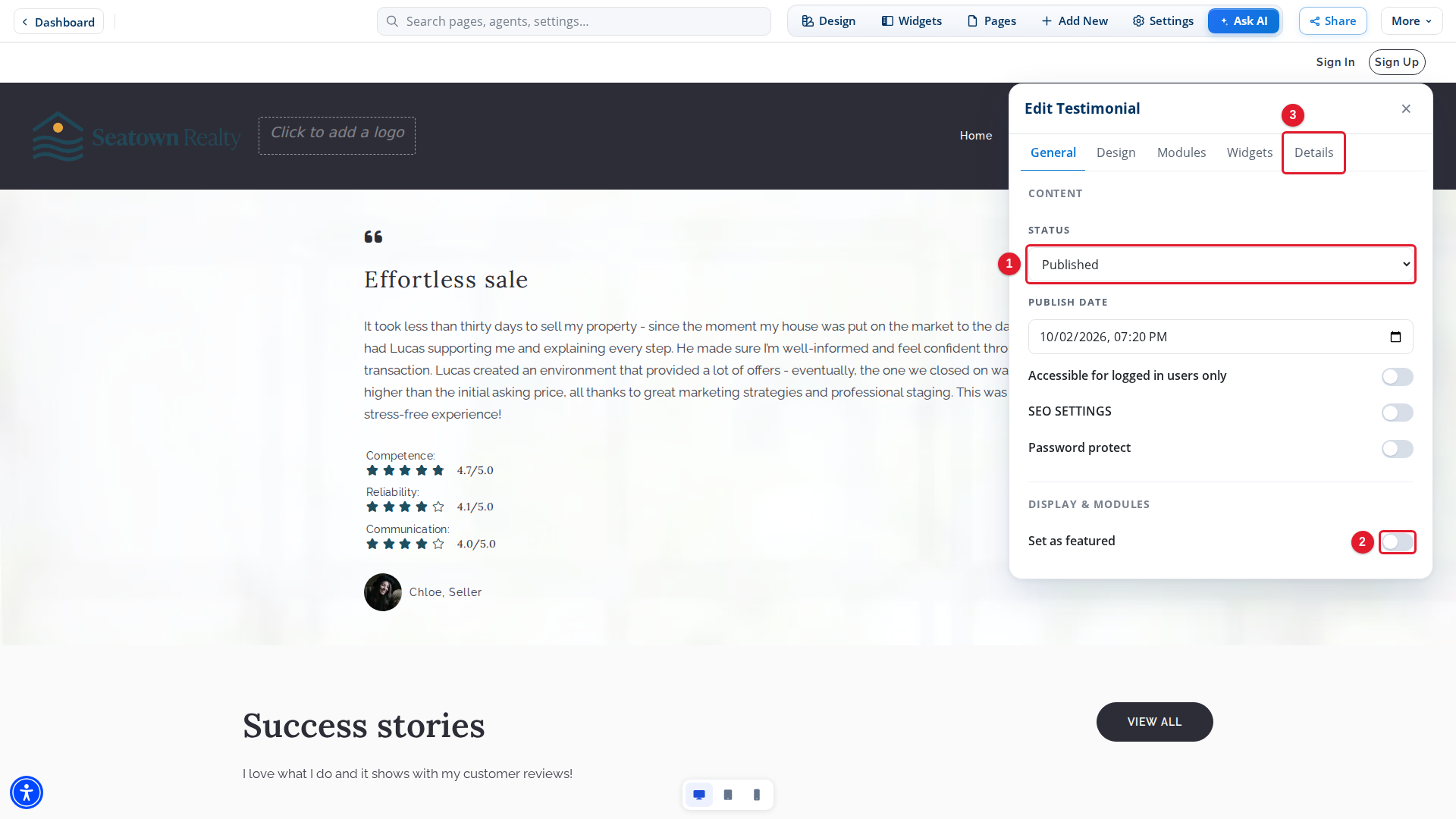Click the Share button
1456x819 pixels.
click(1333, 21)
